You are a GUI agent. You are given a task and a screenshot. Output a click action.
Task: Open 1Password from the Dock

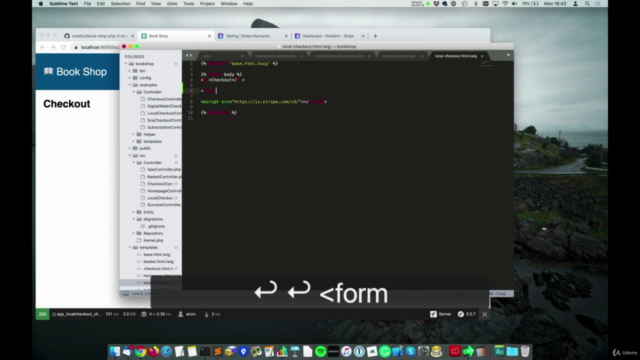coord(359,351)
